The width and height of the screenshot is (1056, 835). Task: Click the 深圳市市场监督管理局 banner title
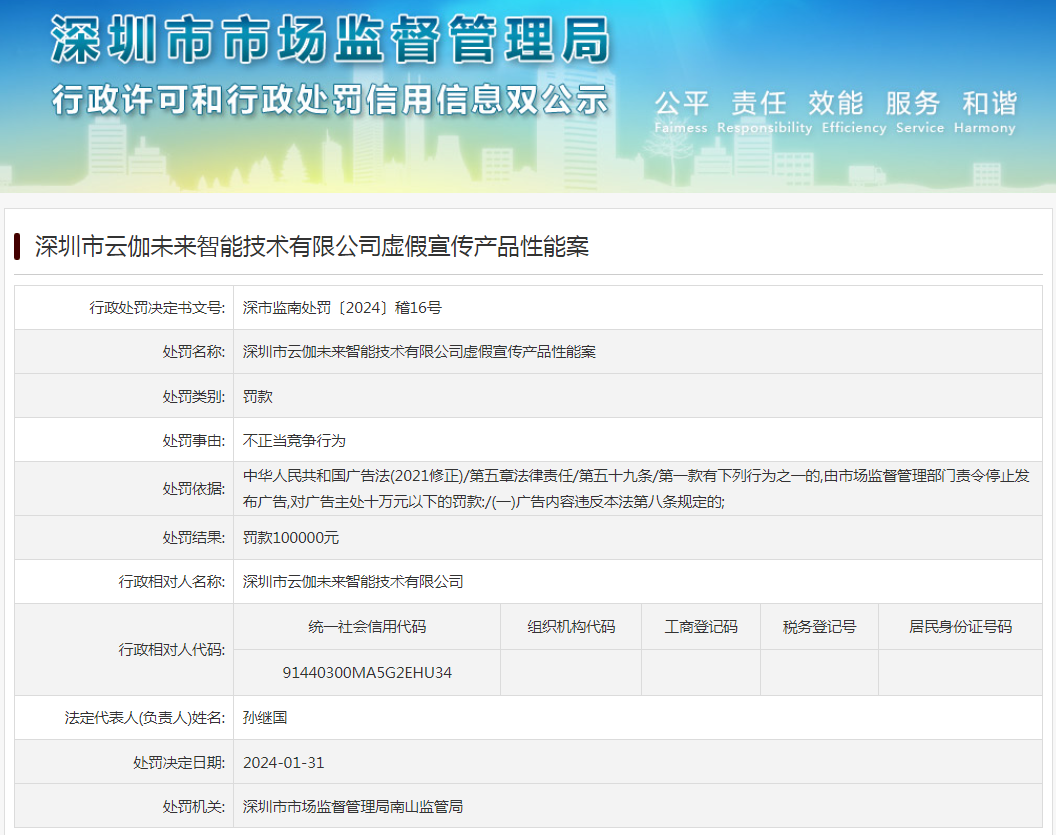pos(331,40)
